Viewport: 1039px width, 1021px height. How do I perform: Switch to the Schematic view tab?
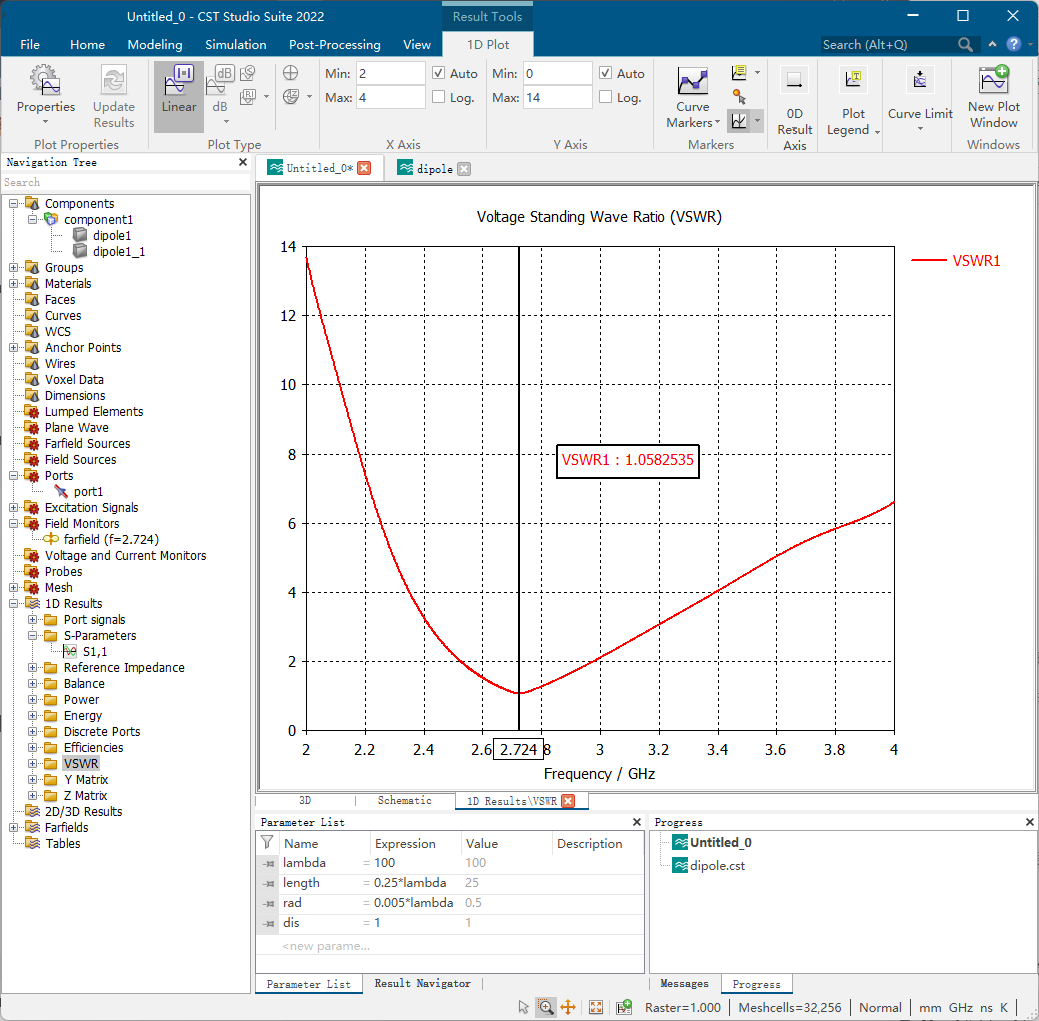click(x=404, y=800)
